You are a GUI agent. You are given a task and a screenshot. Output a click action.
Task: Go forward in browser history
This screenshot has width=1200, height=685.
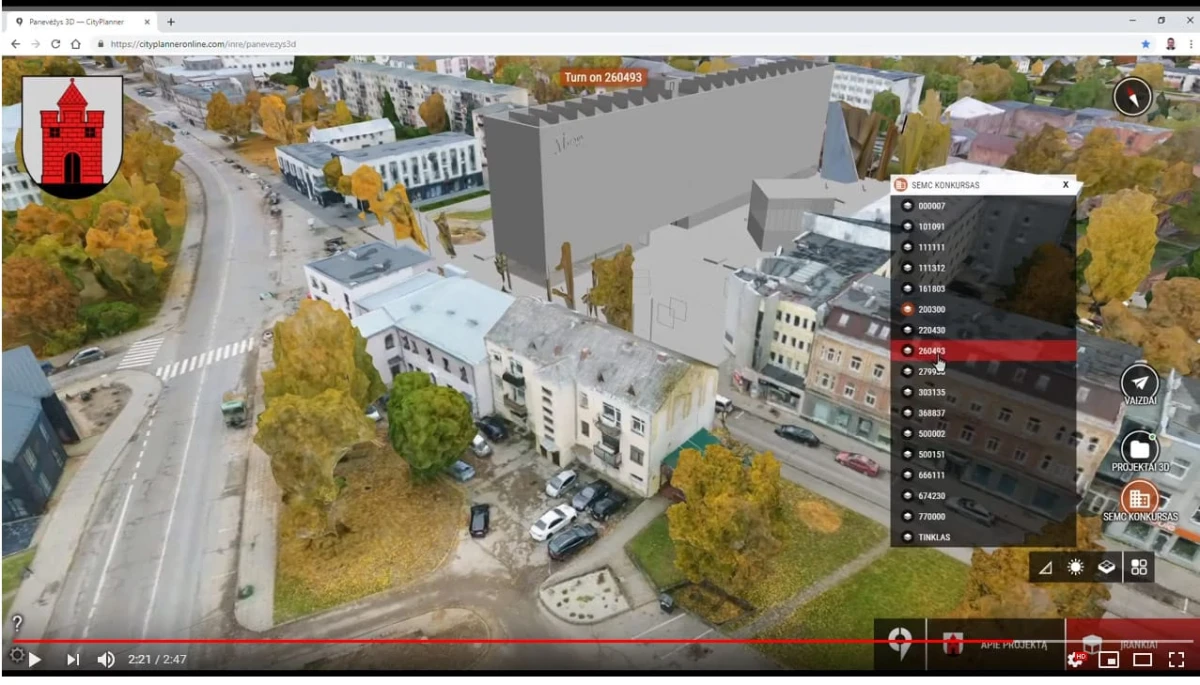coord(36,44)
